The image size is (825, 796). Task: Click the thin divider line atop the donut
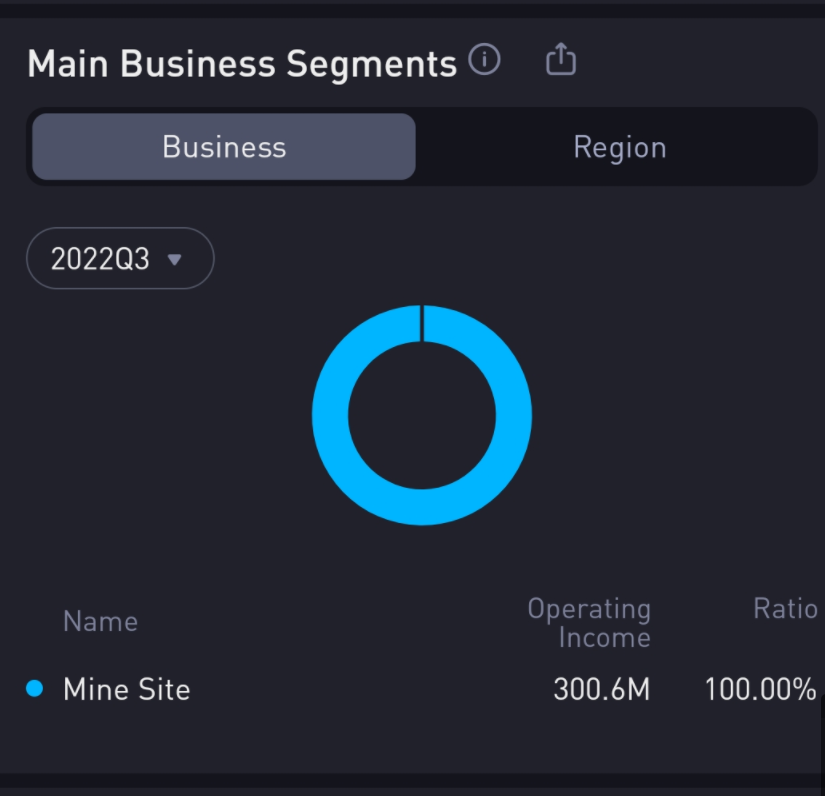pos(422,323)
